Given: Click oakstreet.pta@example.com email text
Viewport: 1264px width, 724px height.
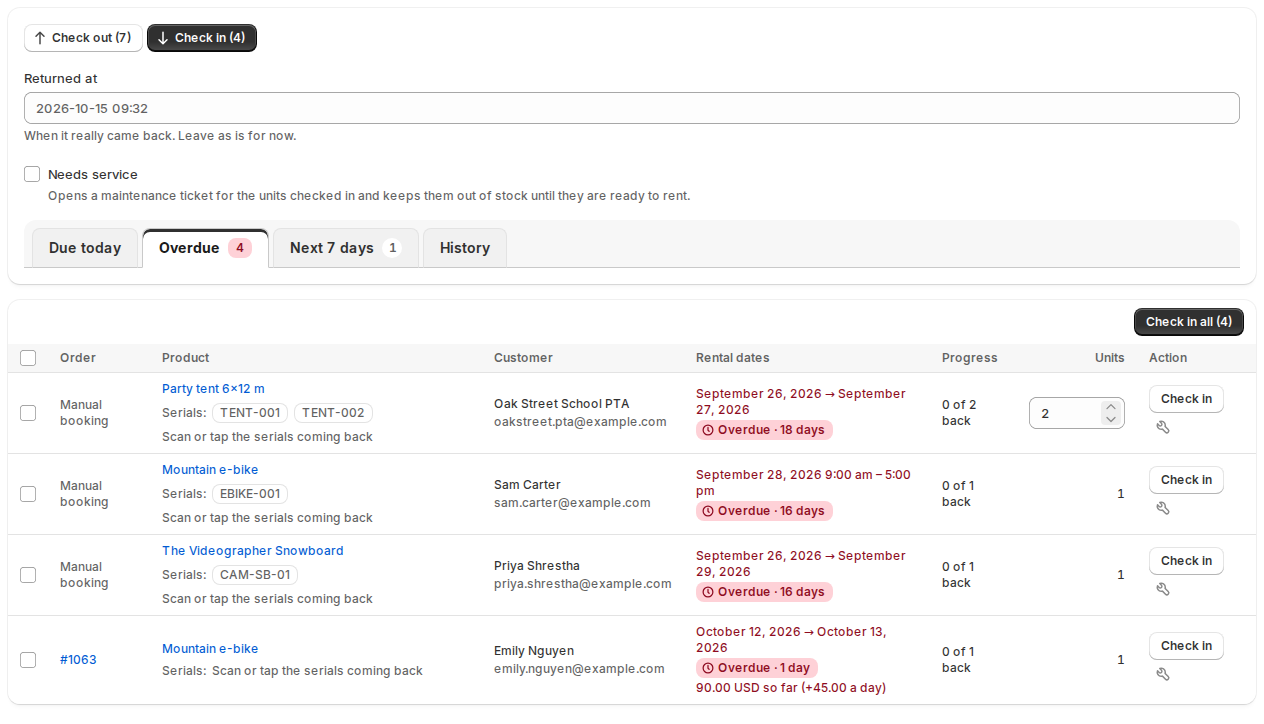Looking at the screenshot, I should (x=580, y=422).
